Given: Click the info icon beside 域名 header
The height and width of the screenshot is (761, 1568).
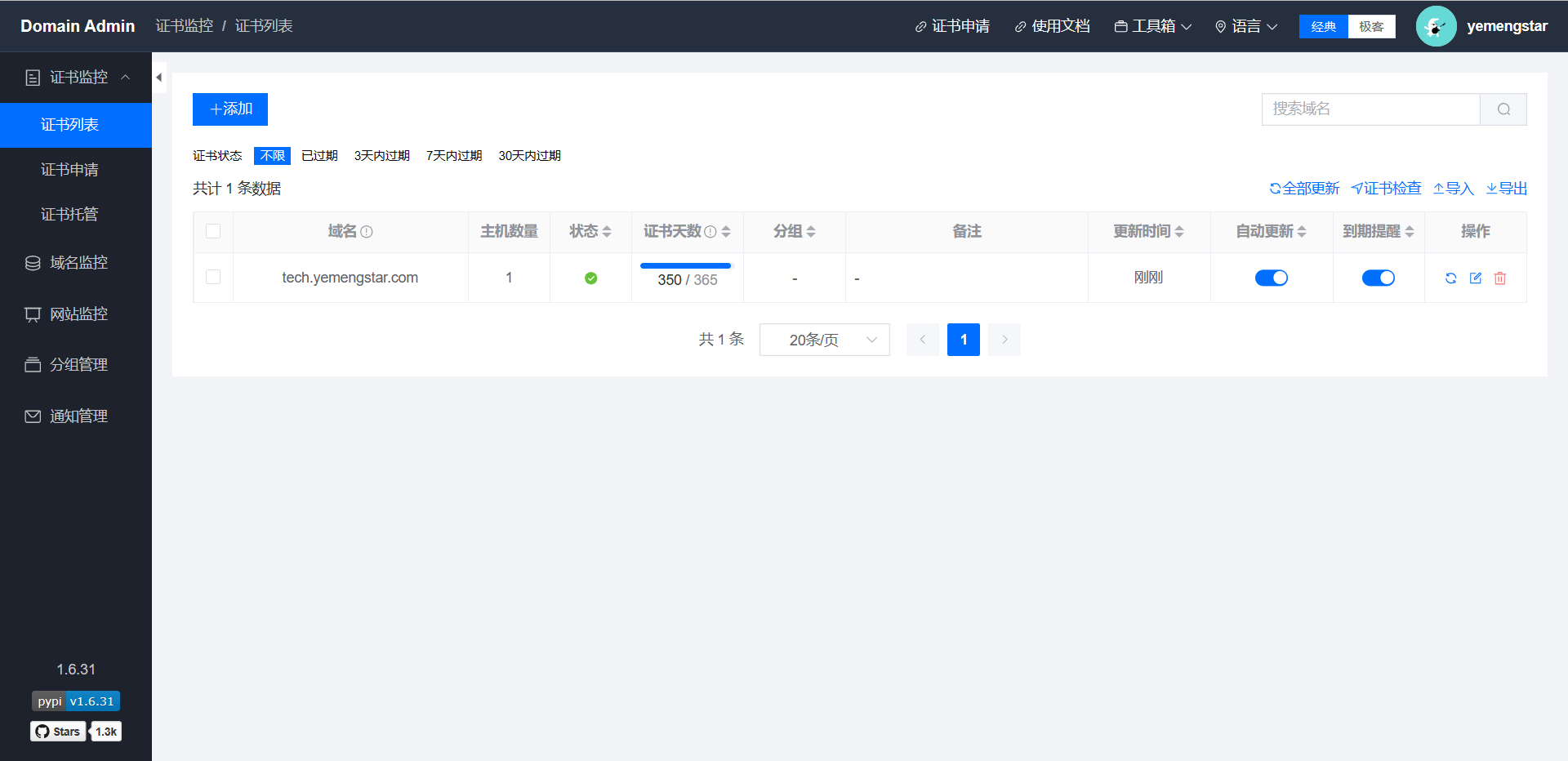Looking at the screenshot, I should click(x=367, y=232).
